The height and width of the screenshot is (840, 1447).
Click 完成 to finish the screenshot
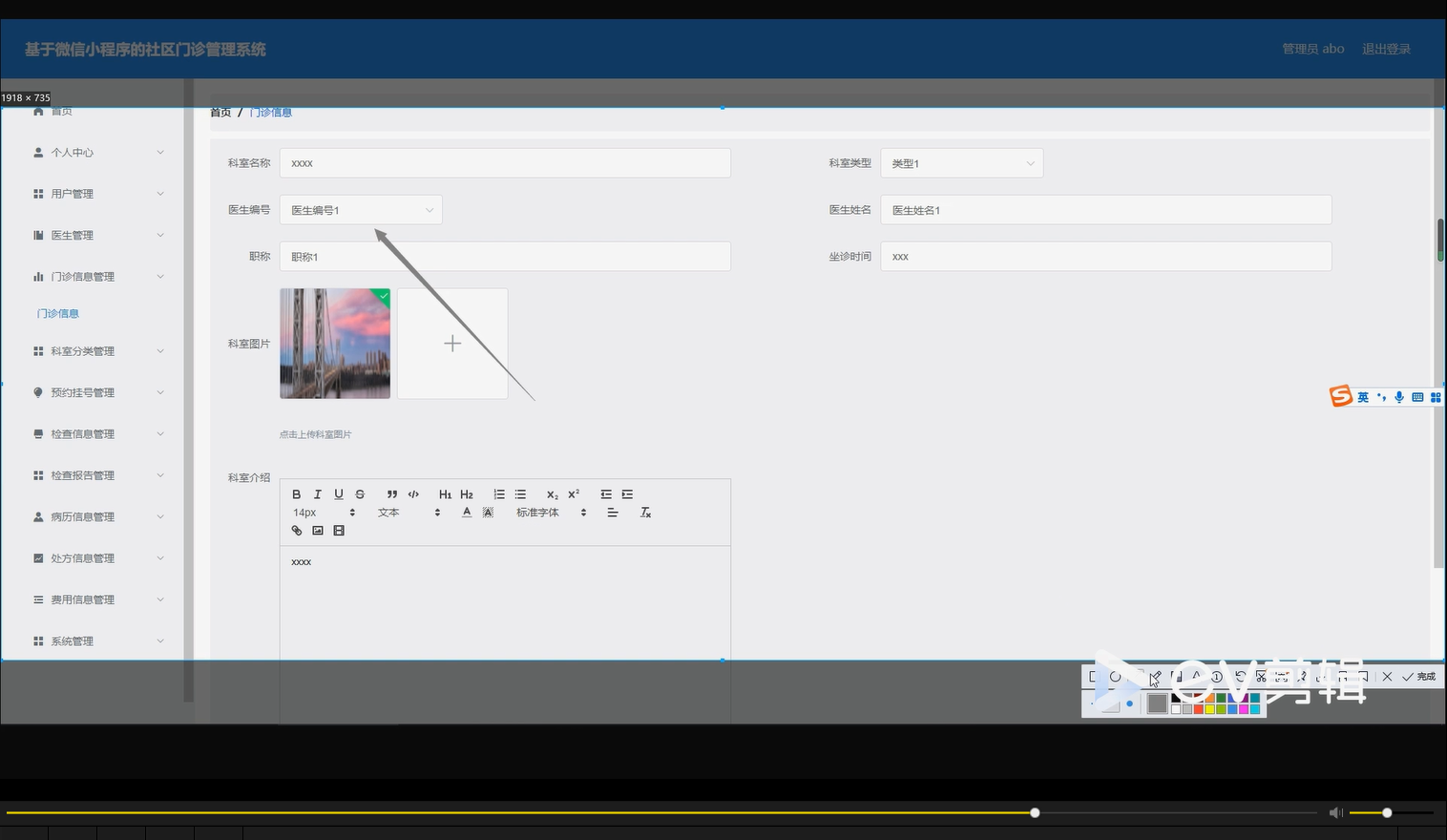[x=1418, y=677]
